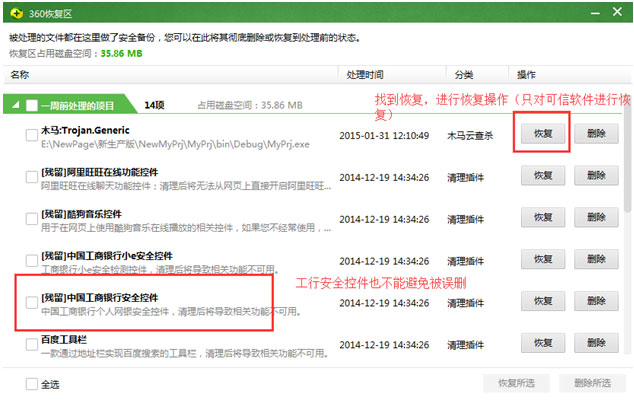The height and width of the screenshot is (419, 634).
Task: Click the 删除所选 button
Action: tap(592, 383)
